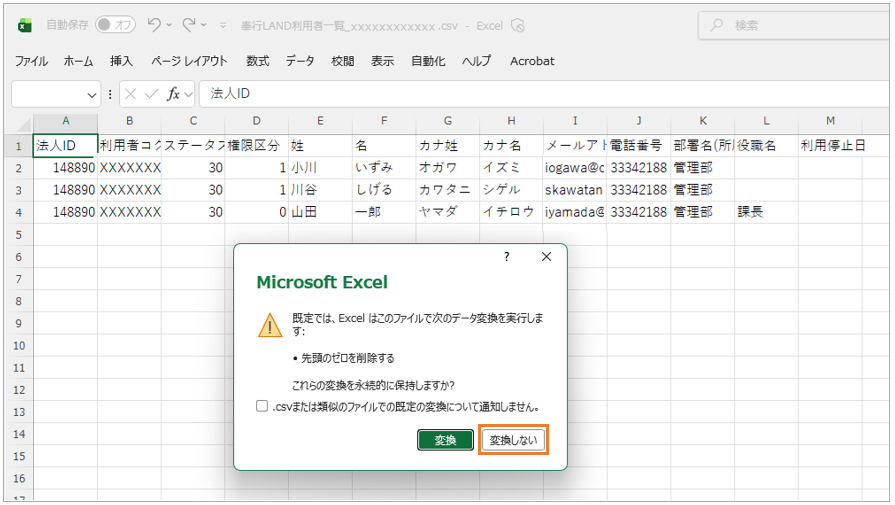895x505 pixels.
Task: Open the 数式 tab
Action: pos(258,61)
